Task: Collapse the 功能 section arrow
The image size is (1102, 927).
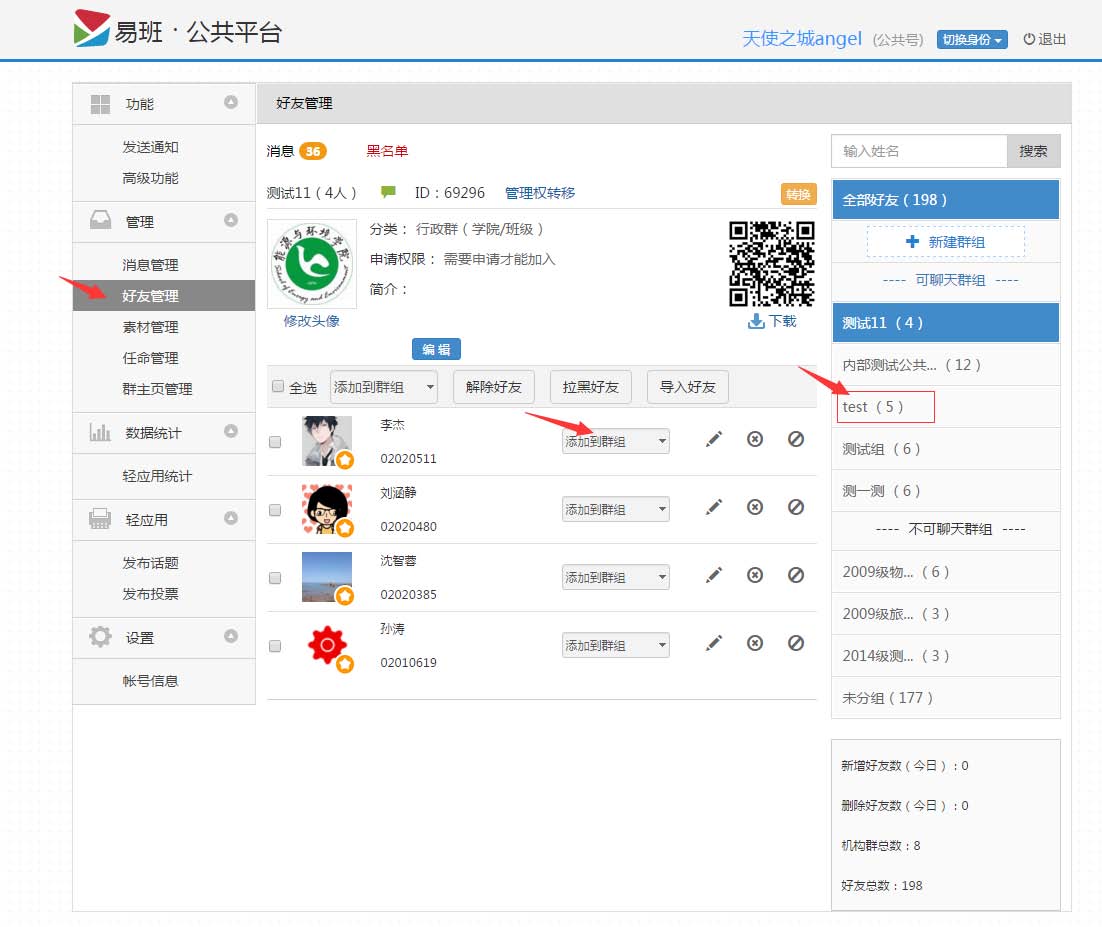Action: point(231,102)
